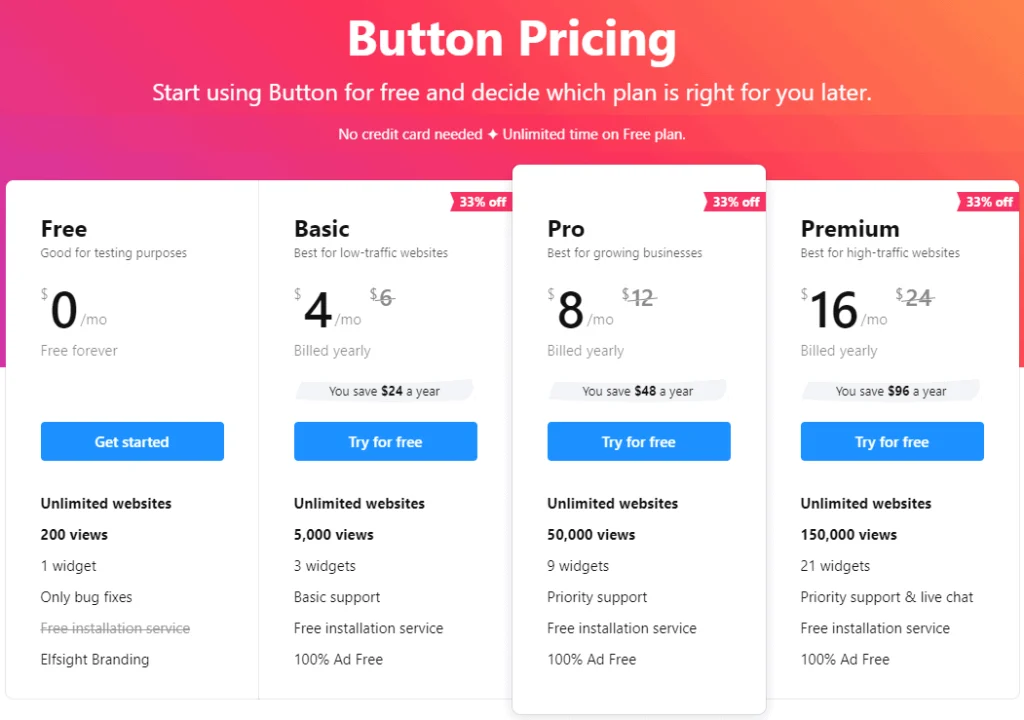Click Try for free under Pro plan
This screenshot has height=720, width=1024.
(x=638, y=441)
